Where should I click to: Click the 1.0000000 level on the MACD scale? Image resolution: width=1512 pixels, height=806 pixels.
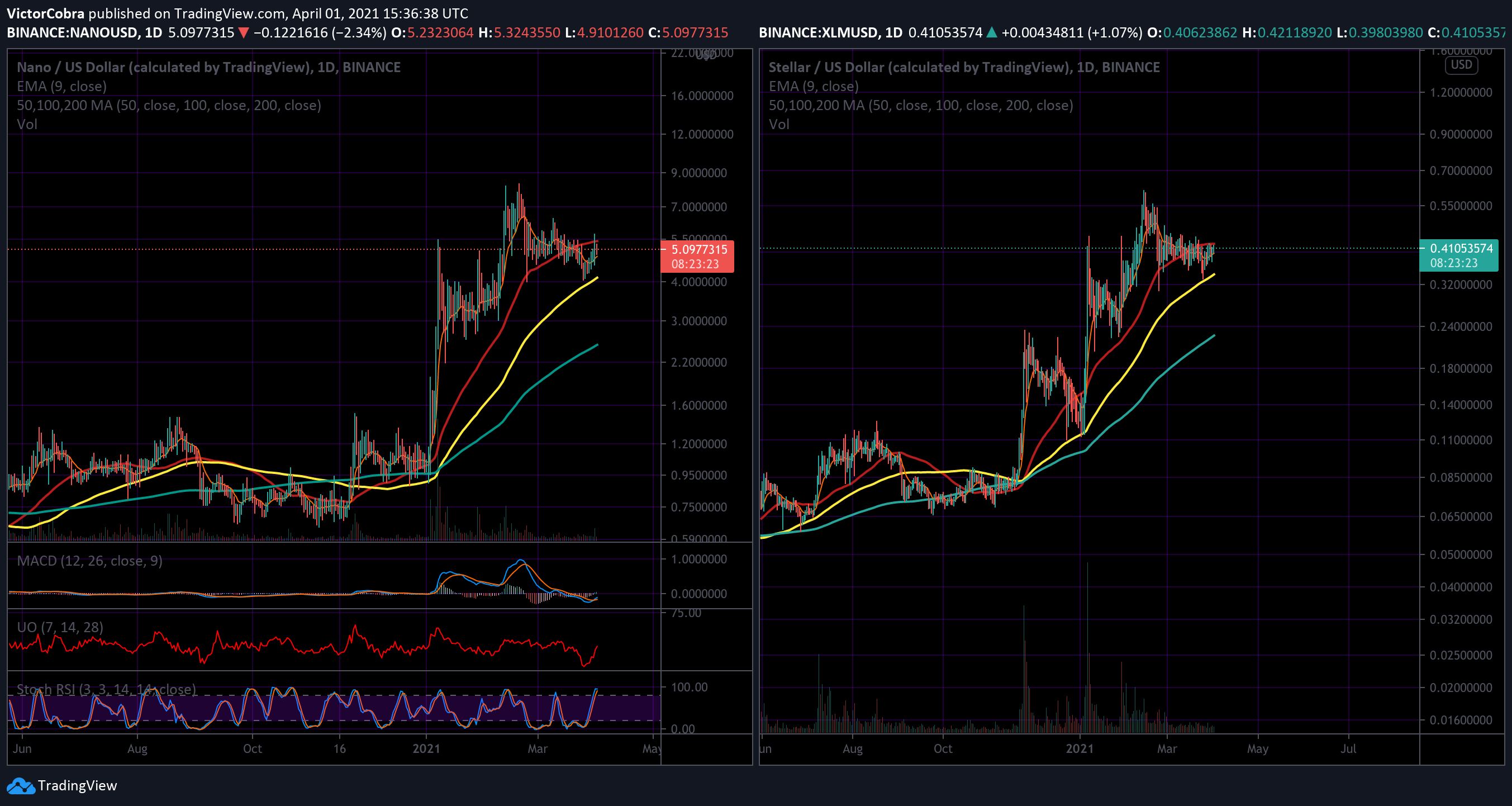point(699,559)
